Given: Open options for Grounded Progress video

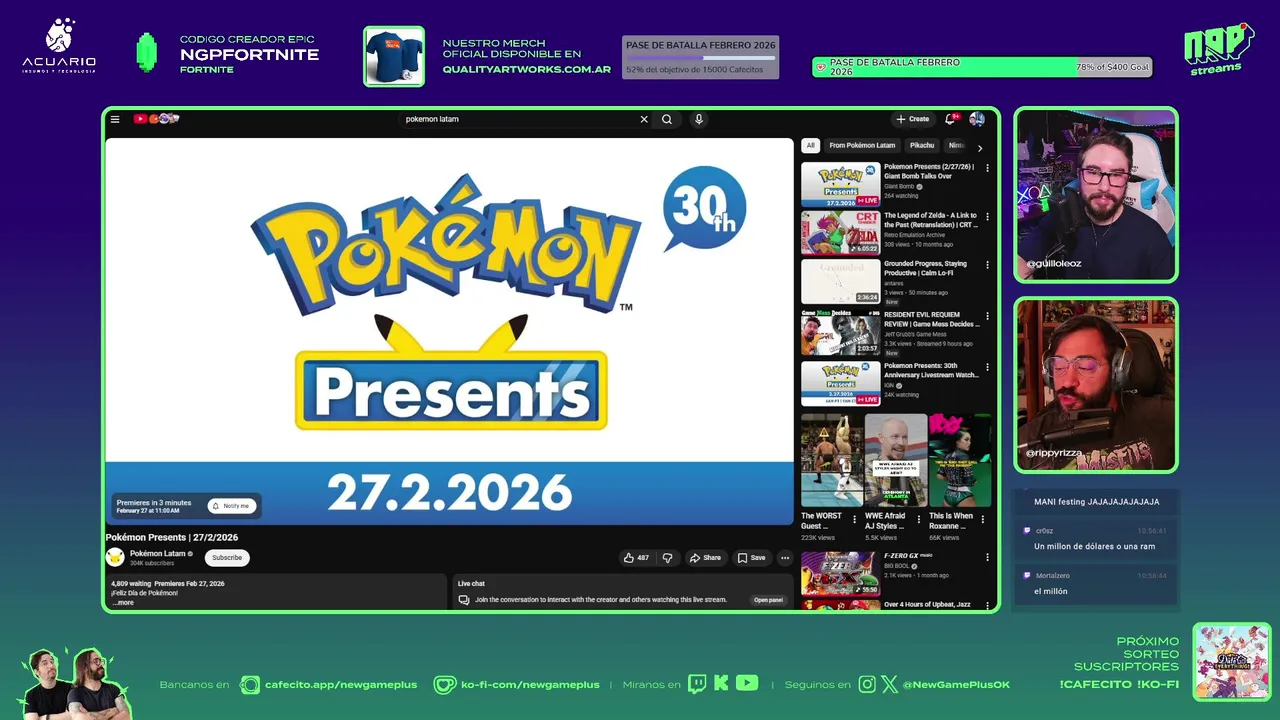Looking at the screenshot, I should pyautogui.click(x=987, y=265).
